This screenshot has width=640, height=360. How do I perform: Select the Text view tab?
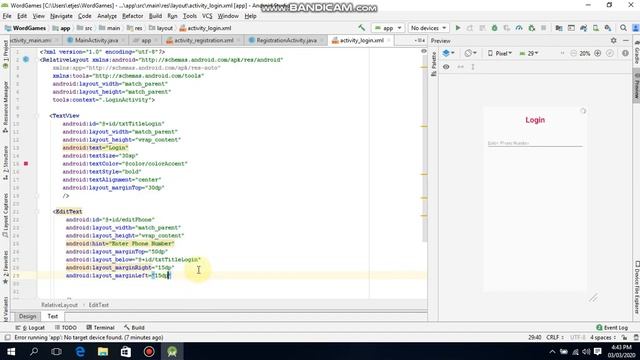tap(53, 316)
